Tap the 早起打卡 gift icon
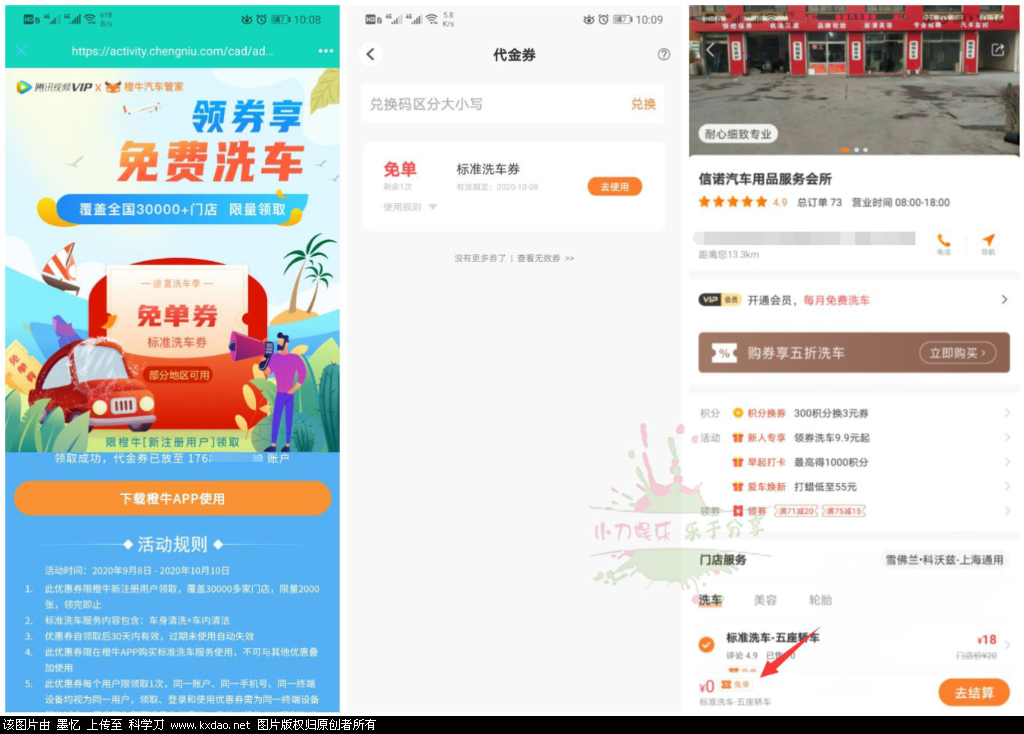 click(738, 462)
